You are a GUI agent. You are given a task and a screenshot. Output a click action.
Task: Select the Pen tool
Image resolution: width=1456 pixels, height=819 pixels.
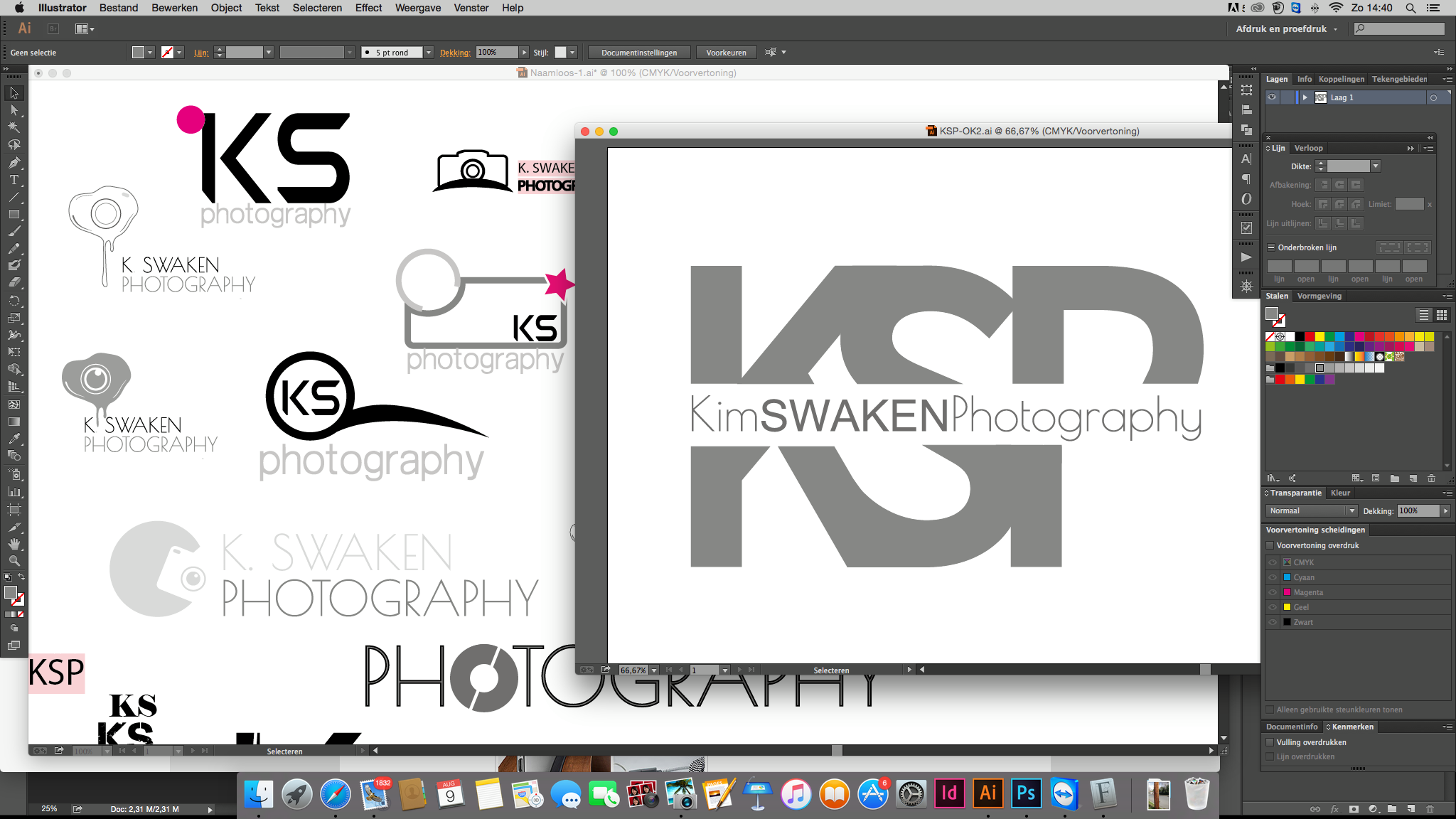coord(14,162)
